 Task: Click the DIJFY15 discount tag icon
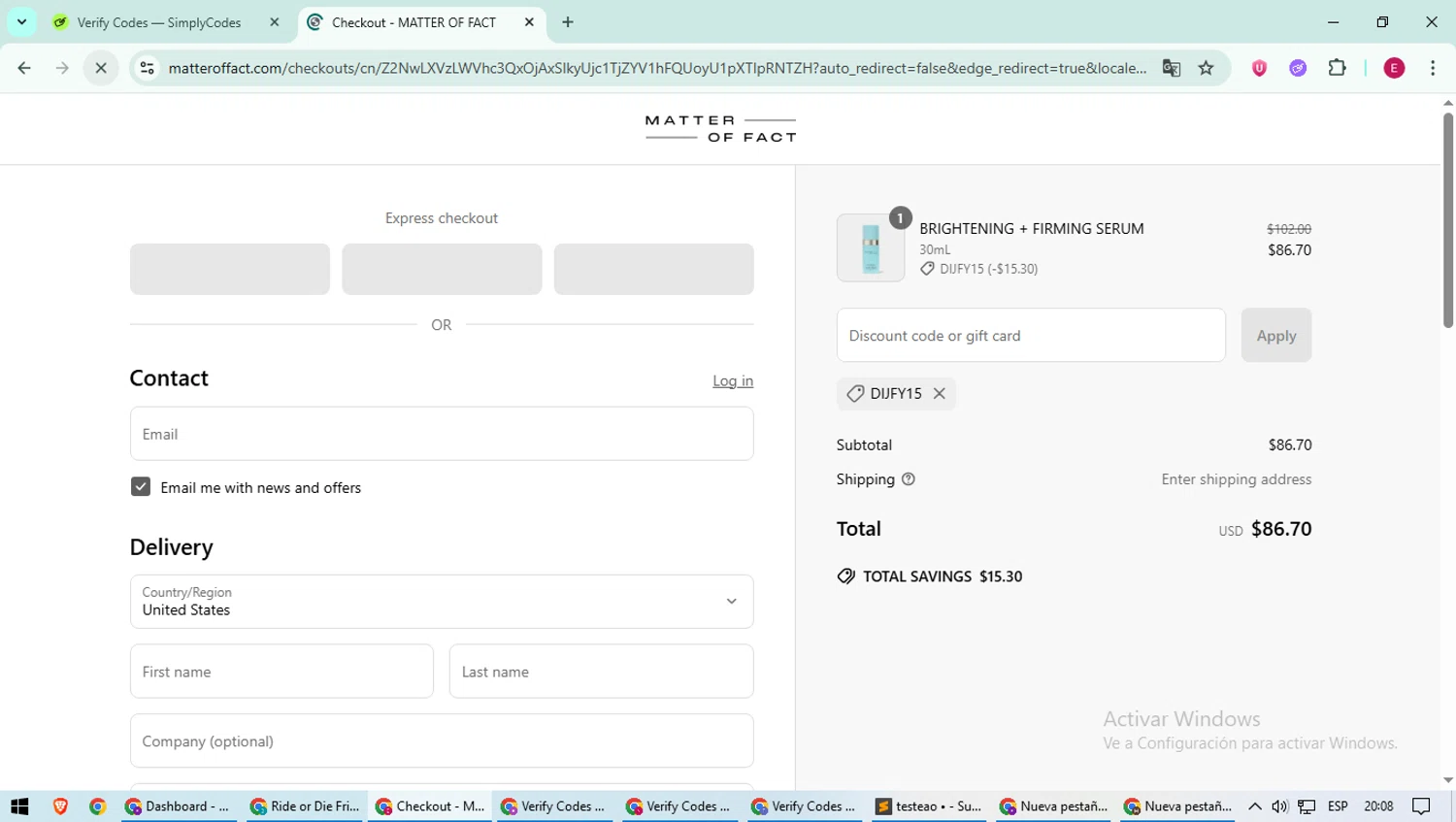[855, 393]
